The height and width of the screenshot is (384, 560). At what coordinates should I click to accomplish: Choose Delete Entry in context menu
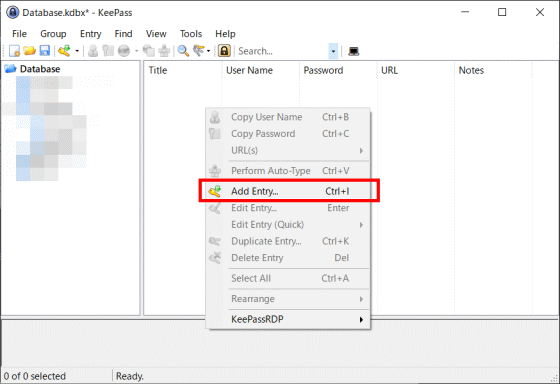click(288, 258)
